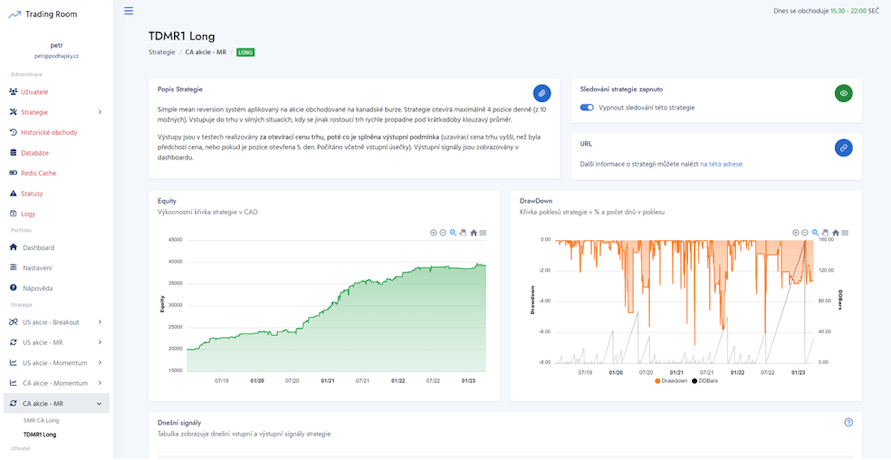
Task: Toggle DDBars series in chart legend
Action: coord(708,381)
